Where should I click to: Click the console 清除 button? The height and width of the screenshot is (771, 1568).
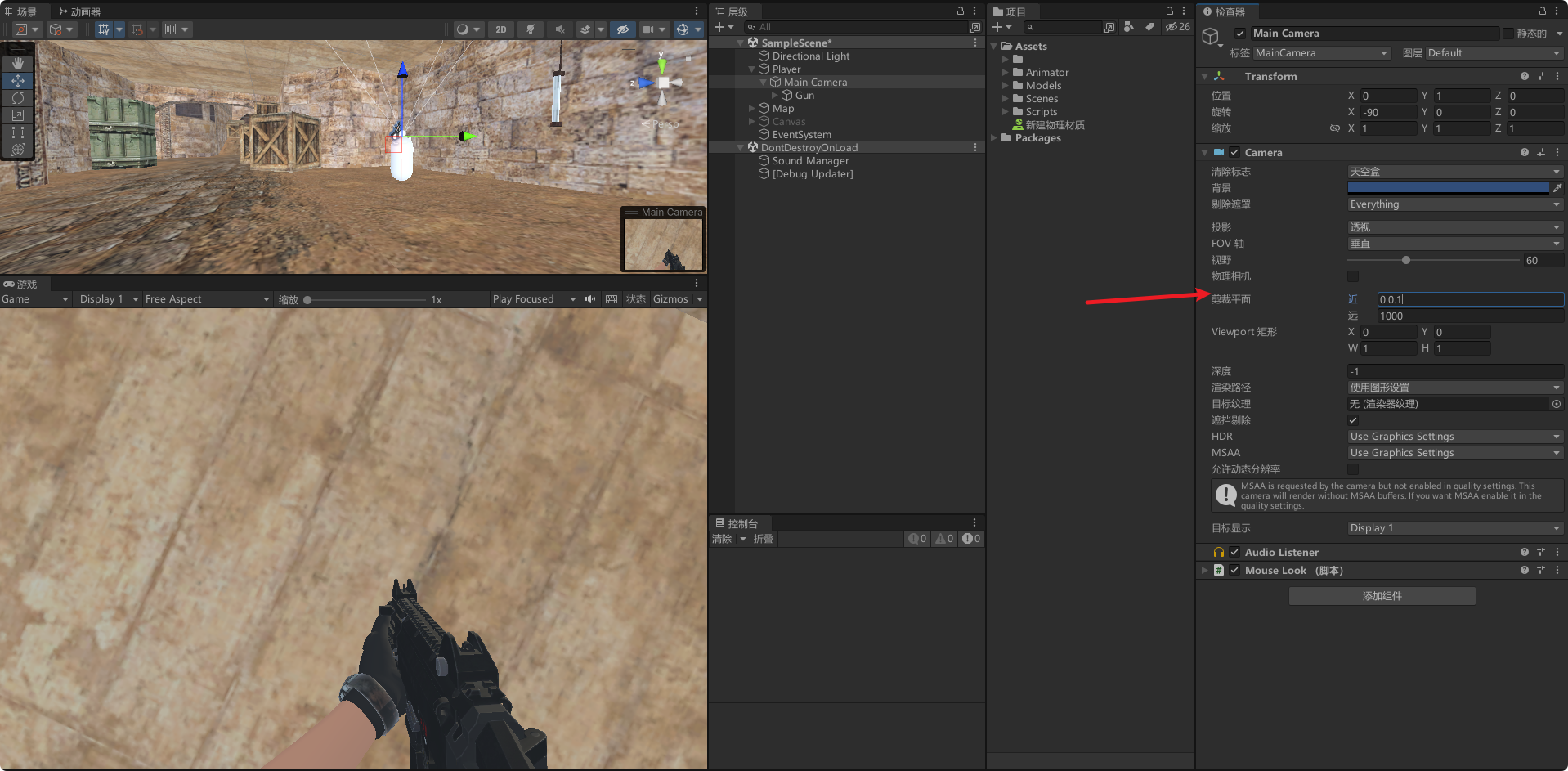[x=722, y=539]
